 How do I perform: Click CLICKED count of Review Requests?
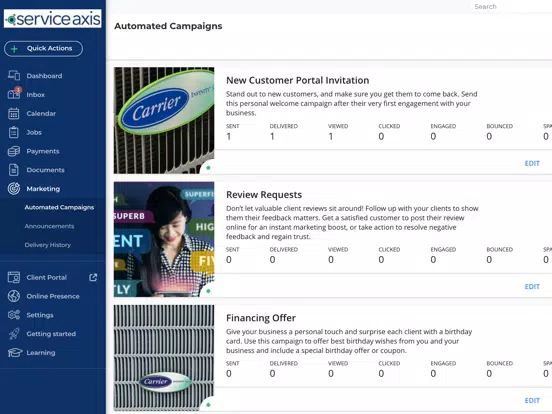coord(381,259)
